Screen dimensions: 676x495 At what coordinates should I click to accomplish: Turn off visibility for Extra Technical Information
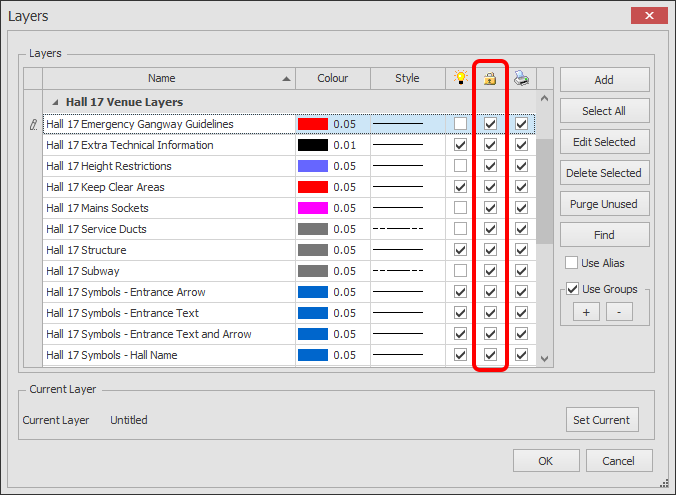(460, 145)
